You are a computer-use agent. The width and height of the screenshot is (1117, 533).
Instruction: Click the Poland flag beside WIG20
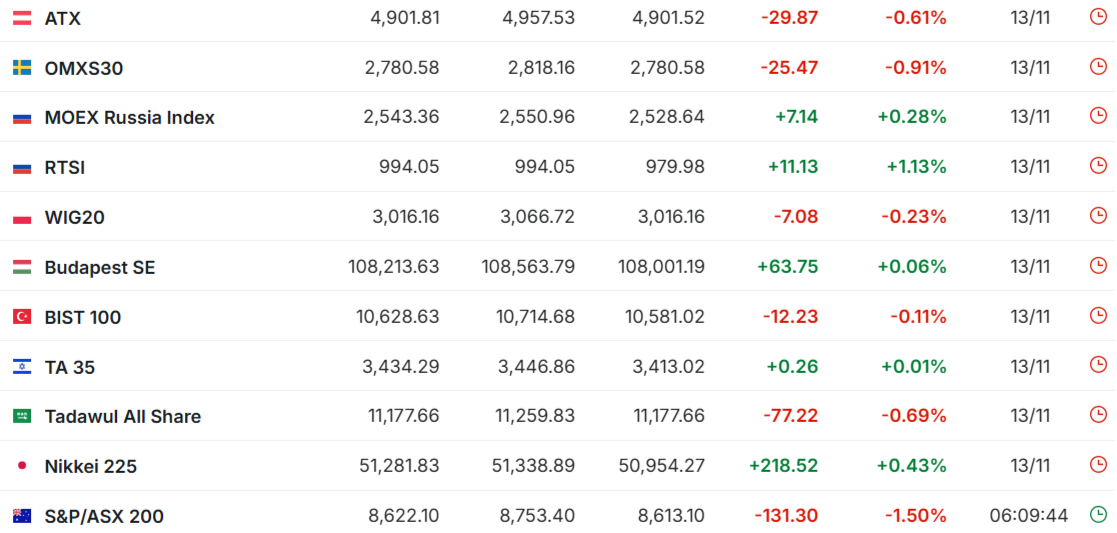[21, 217]
